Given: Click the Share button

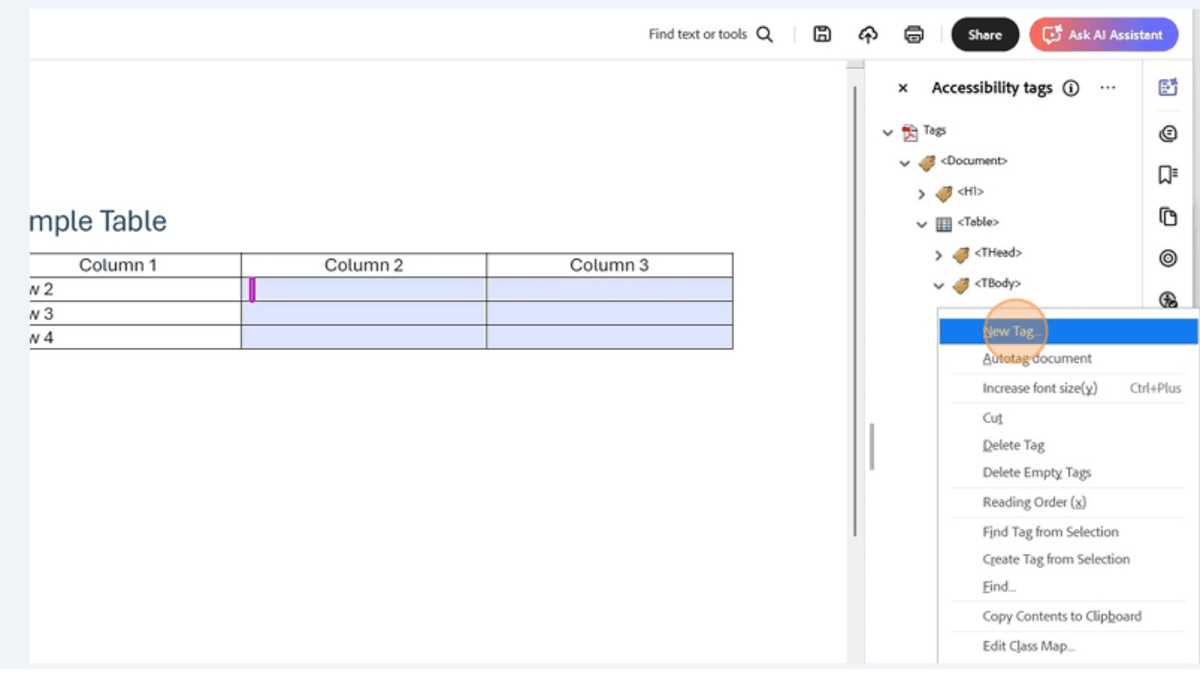Looking at the screenshot, I should click(984, 34).
